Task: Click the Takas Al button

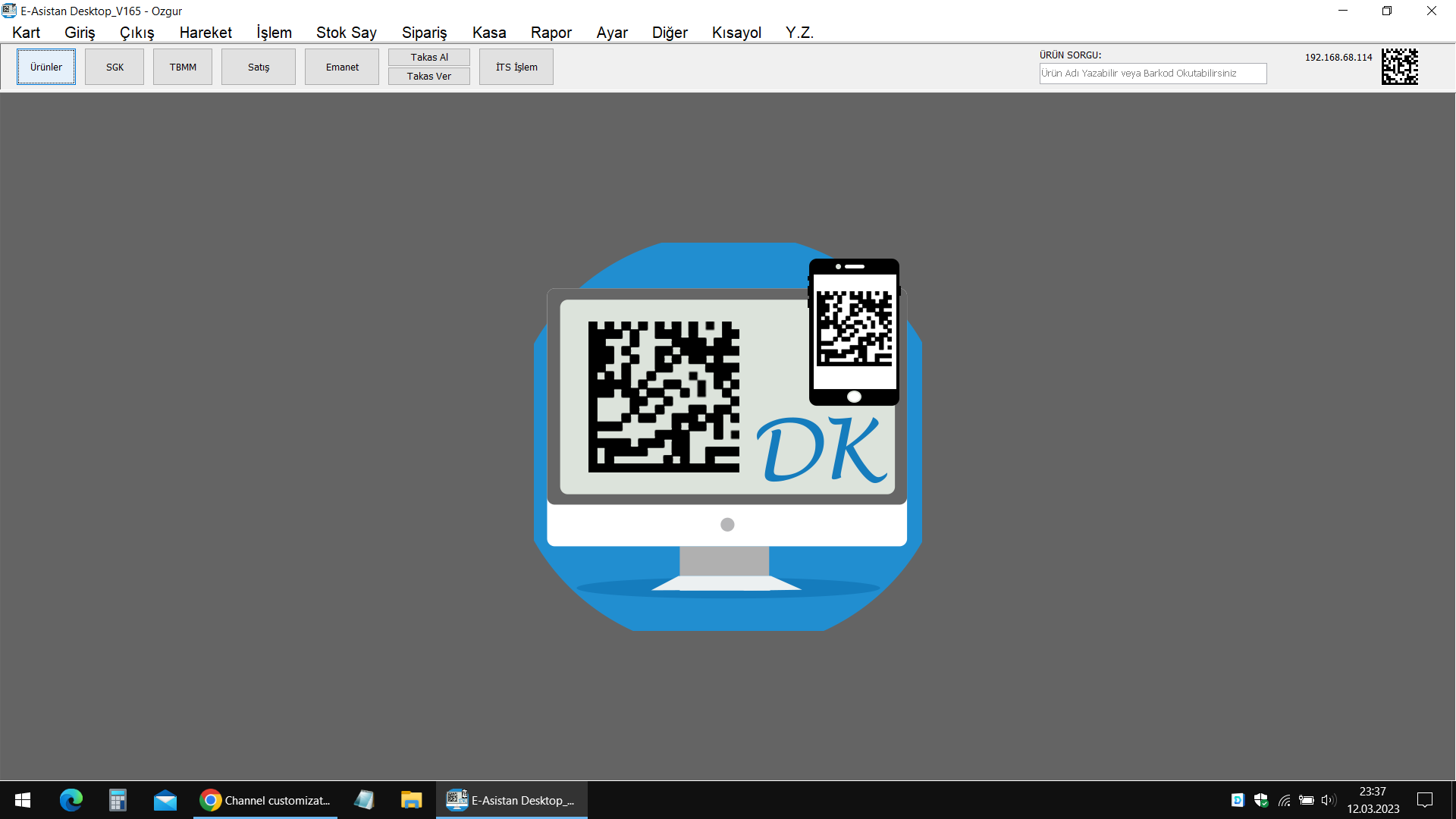Action: 429,58
